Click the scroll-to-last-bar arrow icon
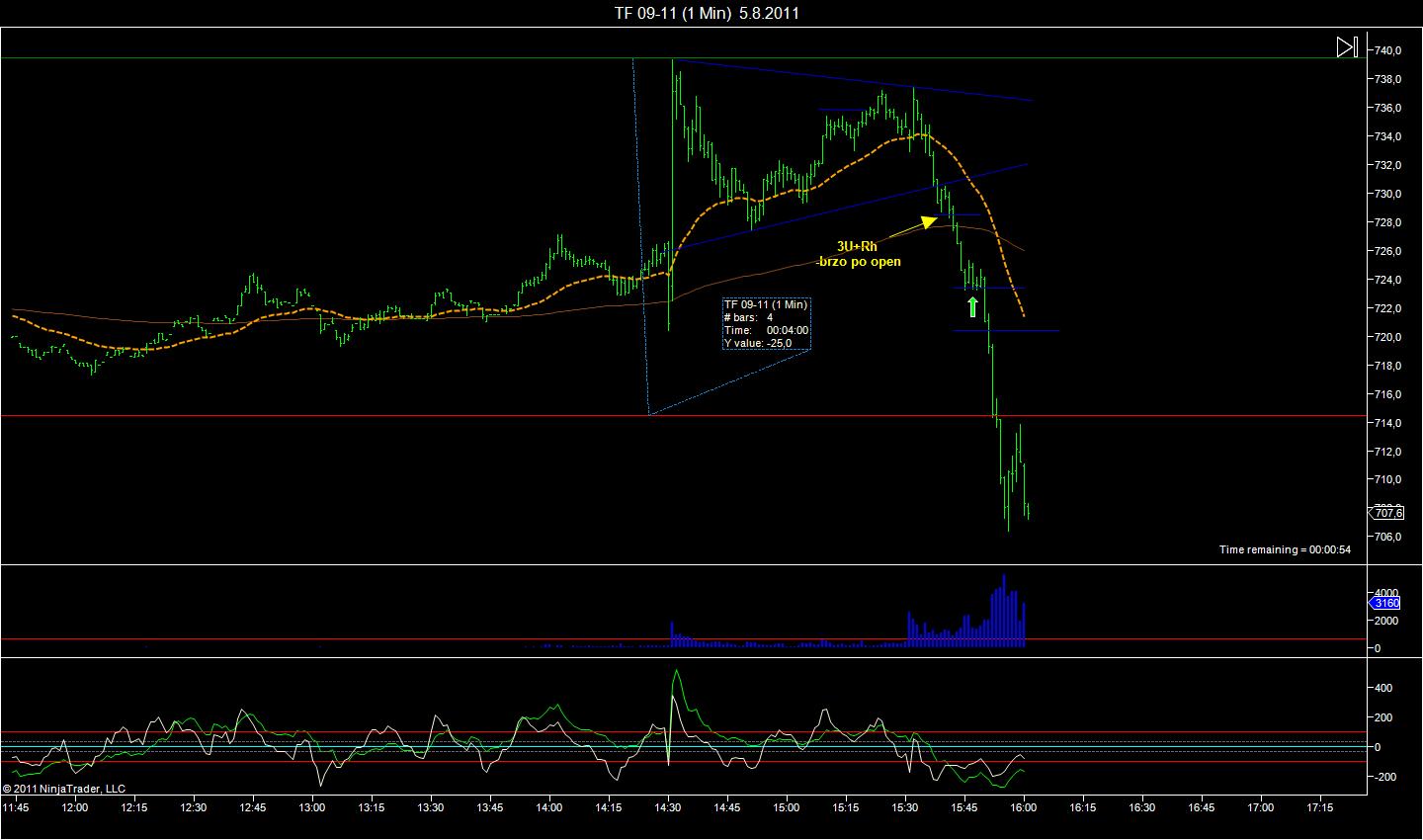This screenshot has width=1423, height=840. 1347,46
